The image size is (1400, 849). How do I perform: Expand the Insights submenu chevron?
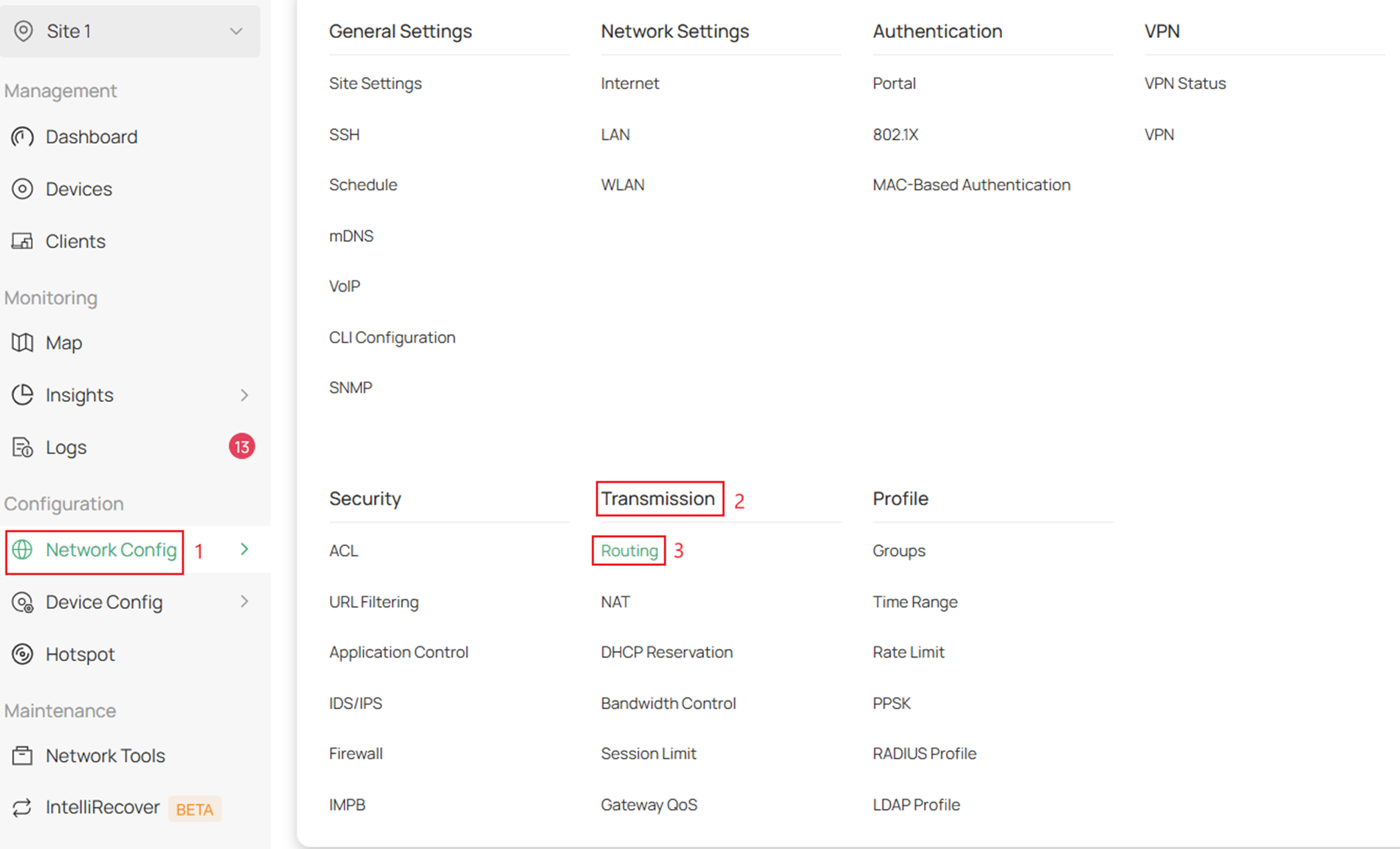point(244,395)
